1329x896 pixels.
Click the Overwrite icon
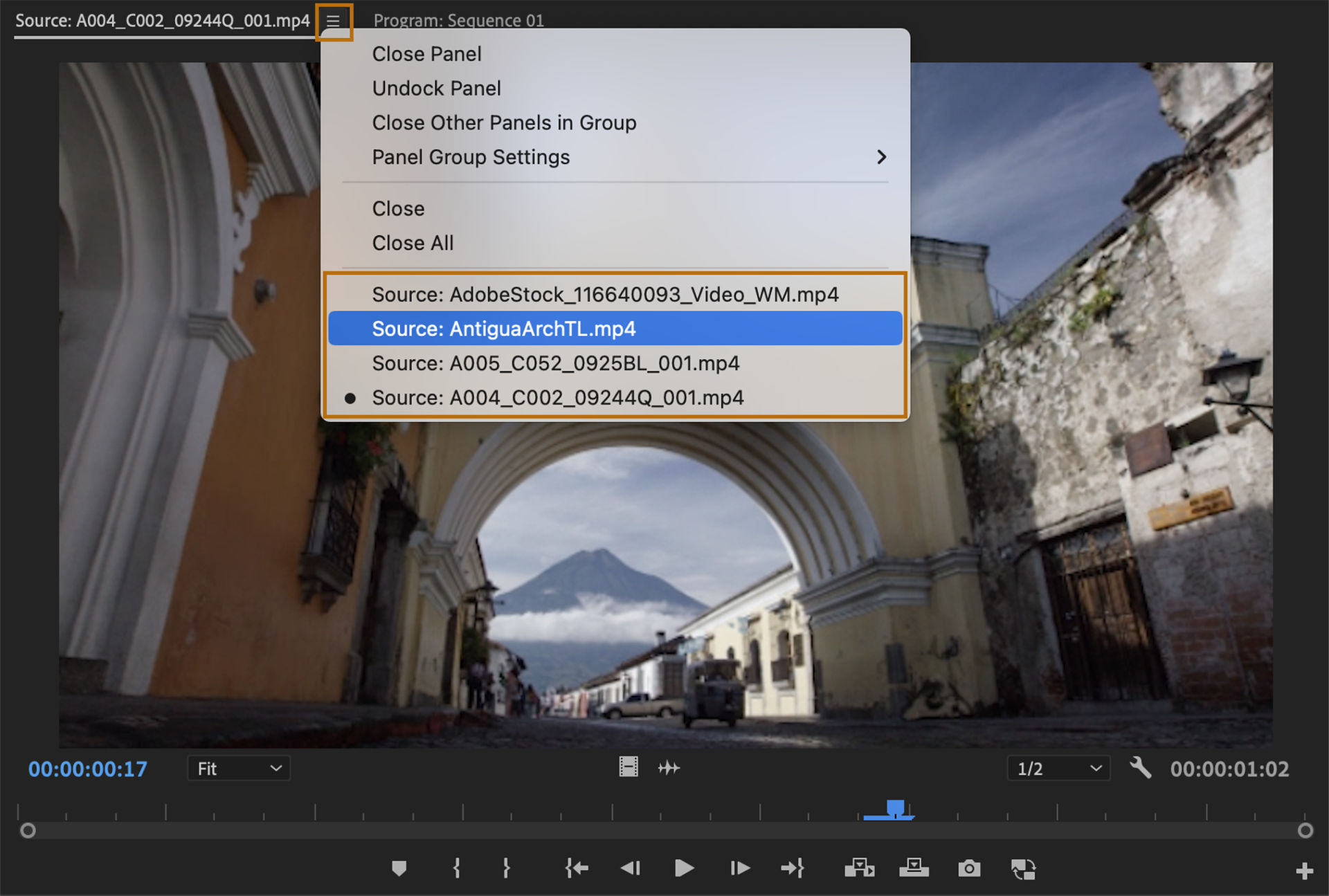point(914,868)
